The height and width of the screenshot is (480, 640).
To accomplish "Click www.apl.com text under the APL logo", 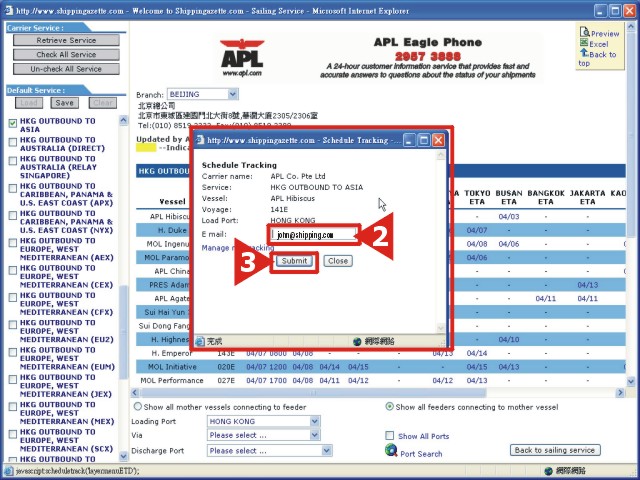I will pyautogui.click(x=242, y=73).
